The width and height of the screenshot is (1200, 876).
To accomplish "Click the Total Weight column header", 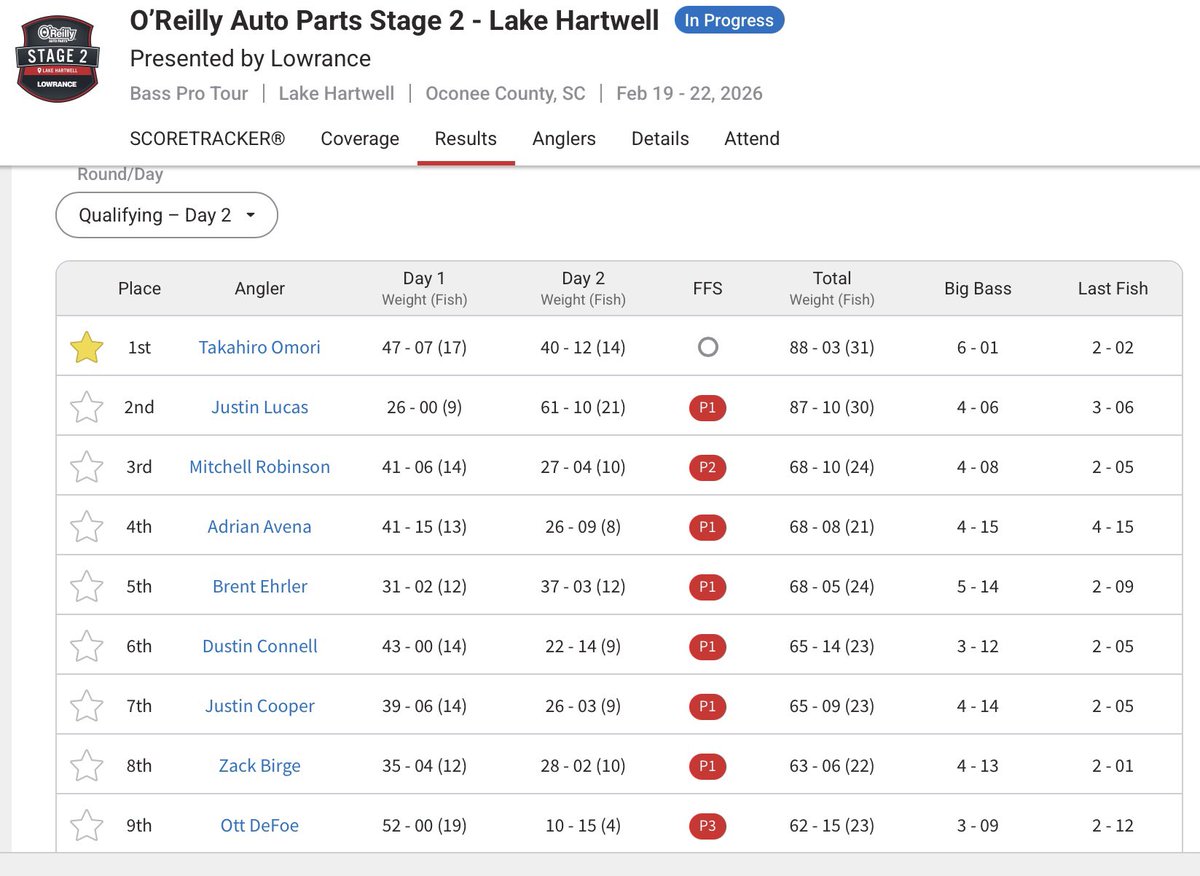I will [x=832, y=288].
